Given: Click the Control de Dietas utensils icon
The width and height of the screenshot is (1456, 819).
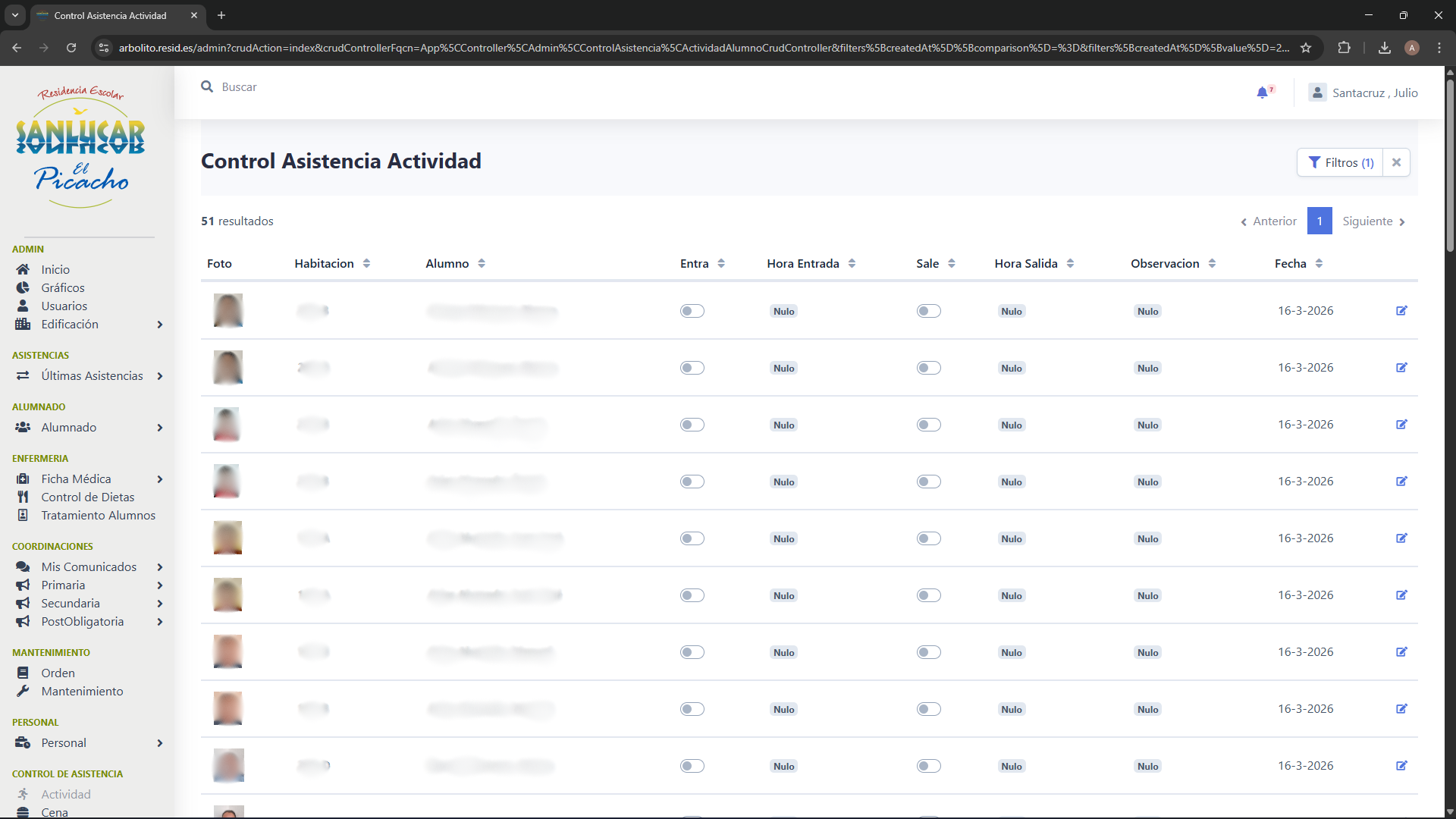Looking at the screenshot, I should click(x=23, y=497).
